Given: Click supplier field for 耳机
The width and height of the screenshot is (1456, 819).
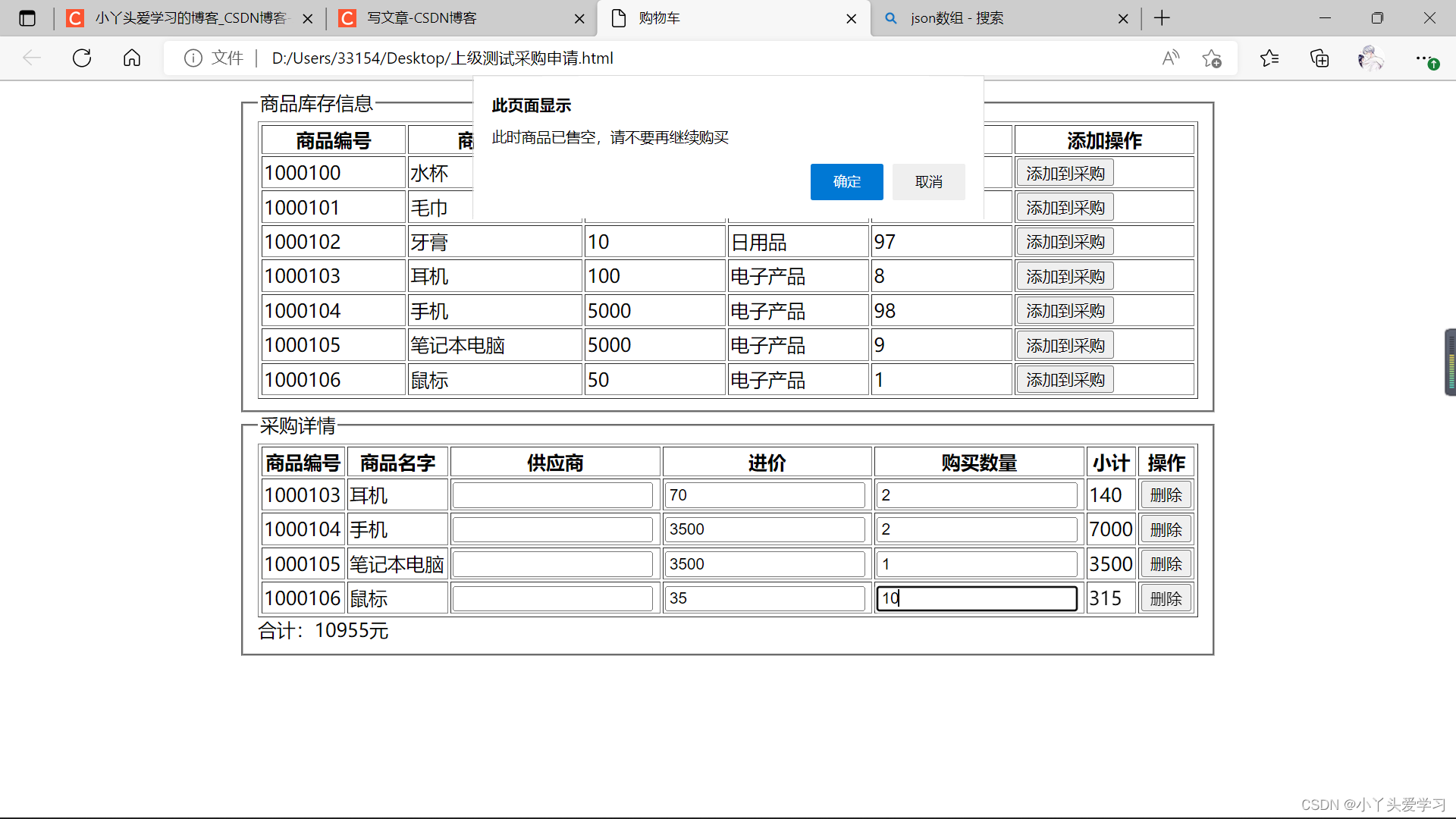Looking at the screenshot, I should point(553,495).
